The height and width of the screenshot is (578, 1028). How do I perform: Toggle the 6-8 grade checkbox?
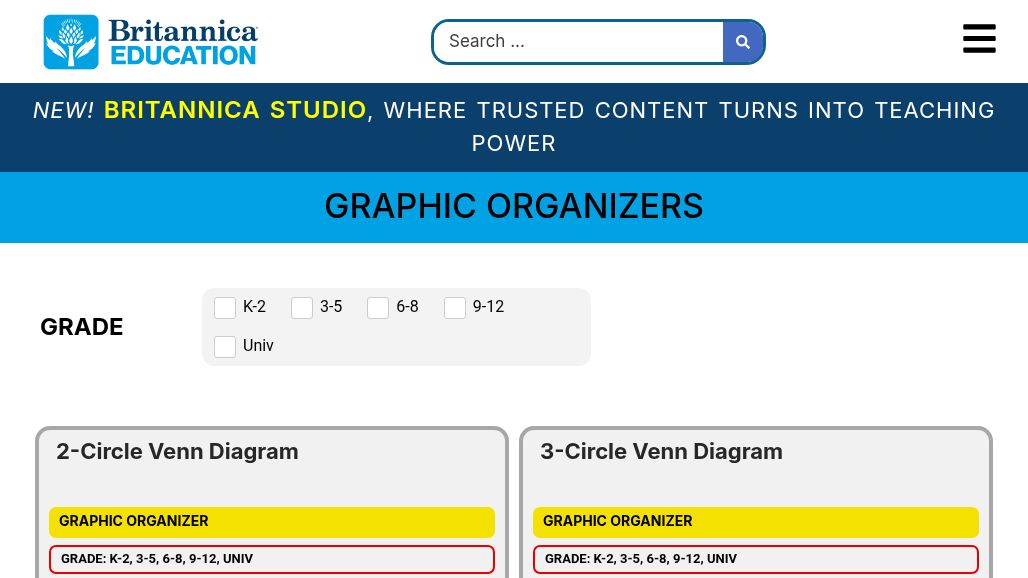point(378,308)
